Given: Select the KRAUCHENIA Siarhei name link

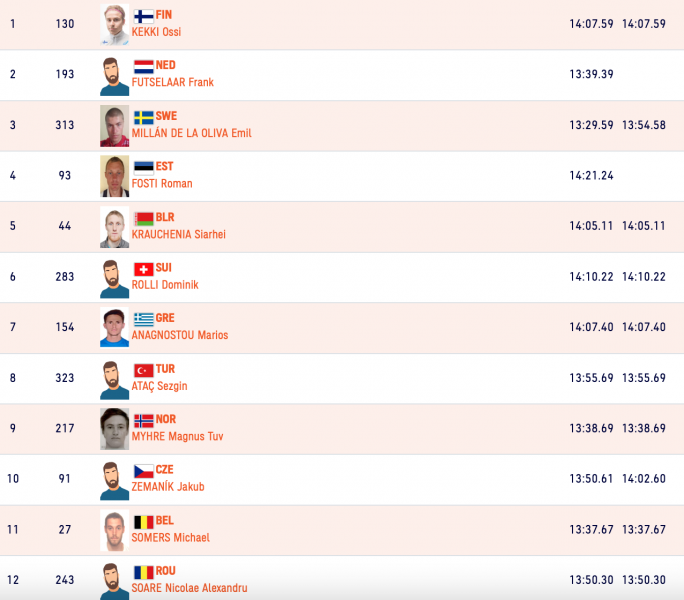Looking at the screenshot, I should (x=178, y=234).
